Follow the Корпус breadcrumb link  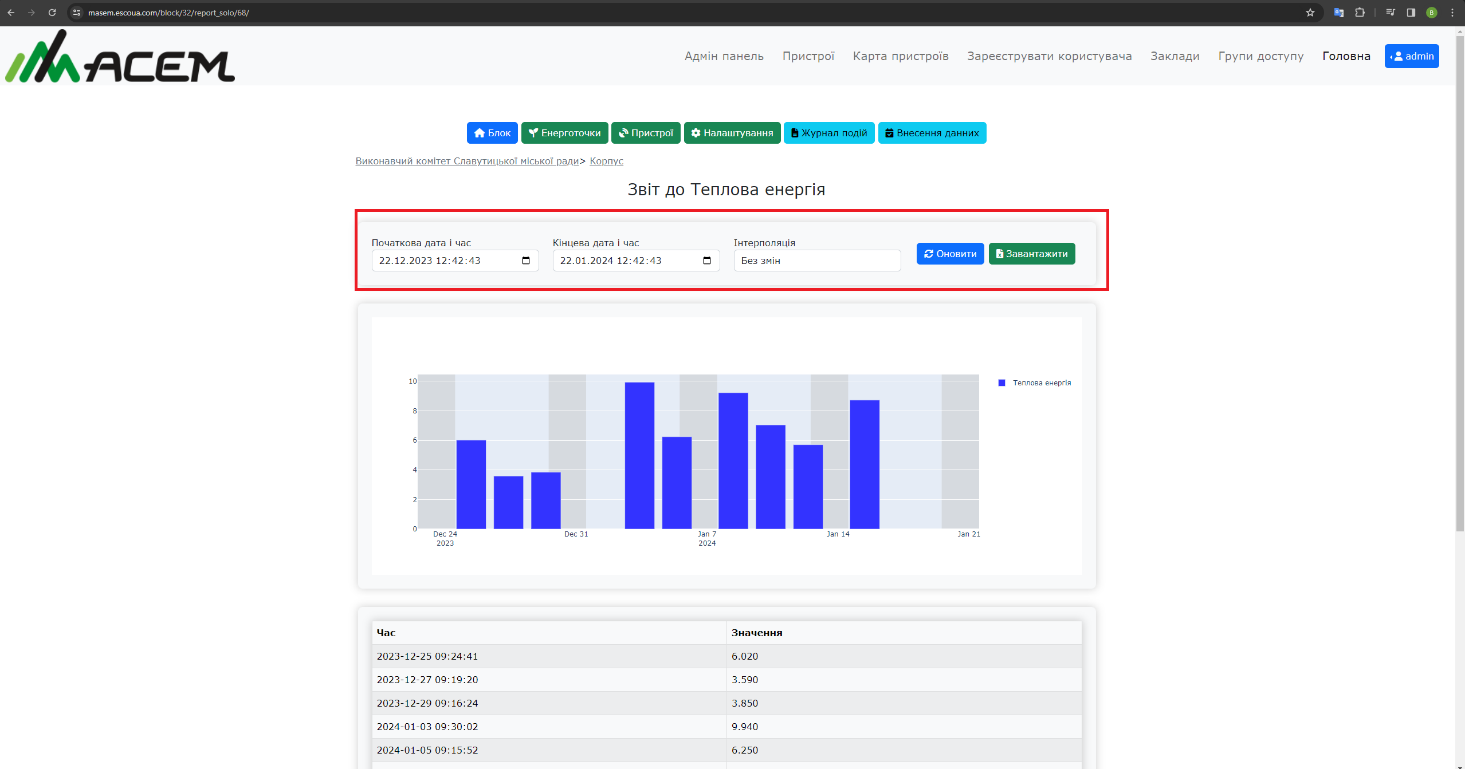tap(606, 161)
